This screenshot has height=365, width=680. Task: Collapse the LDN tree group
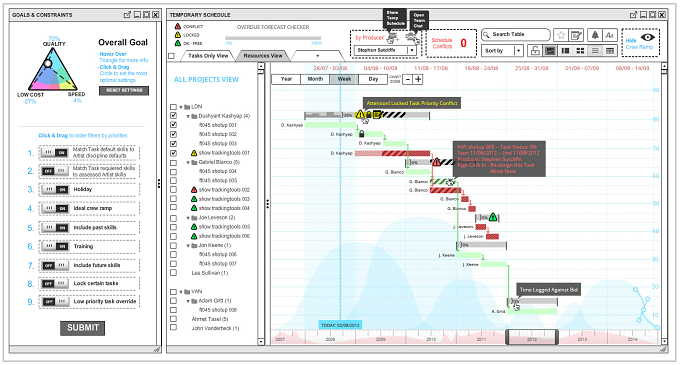[x=181, y=107]
